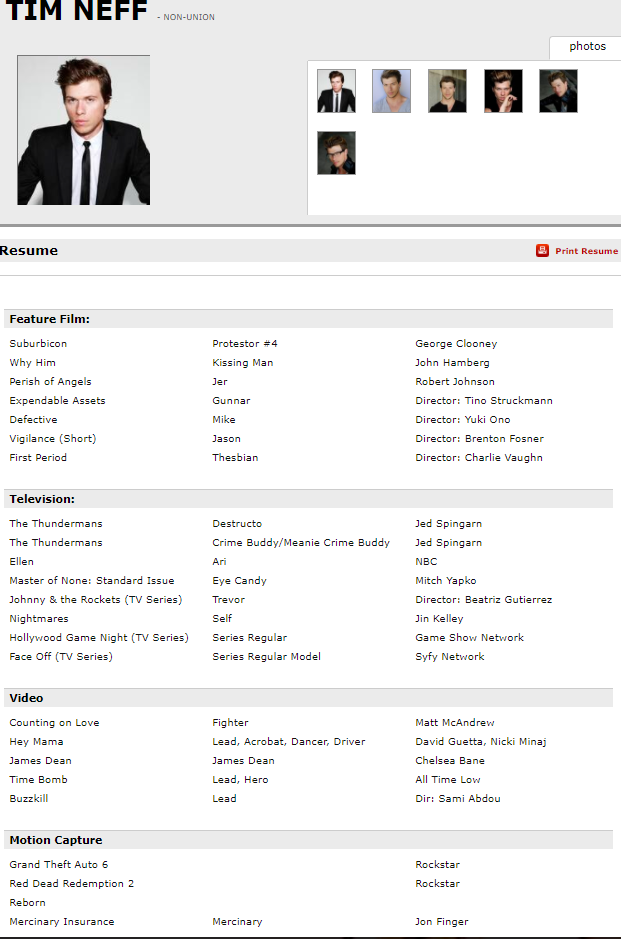The height and width of the screenshot is (939, 621).
Task: Click the Resume section heading
Action: pyautogui.click(x=29, y=251)
